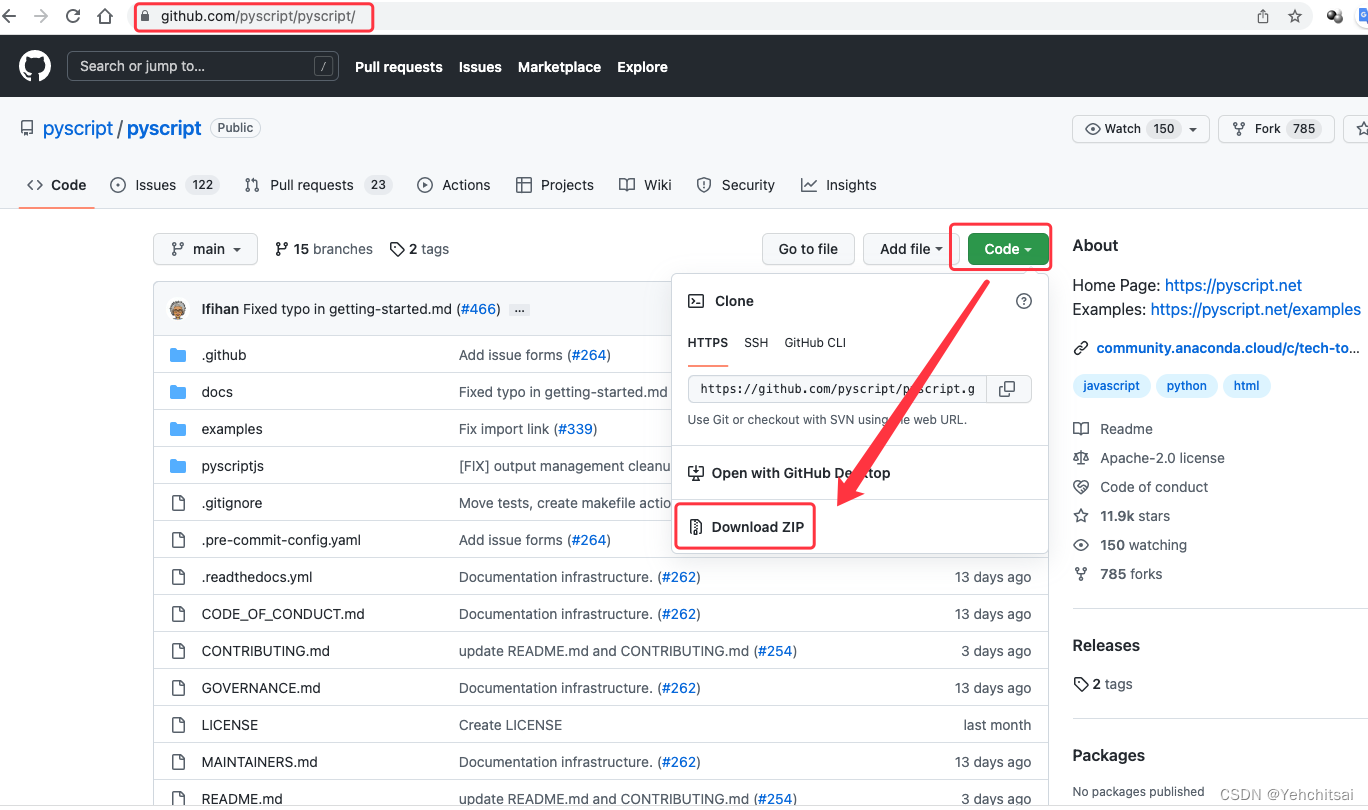
Task: Copy the HTTPS clone URL to clipboard
Action: click(1008, 389)
